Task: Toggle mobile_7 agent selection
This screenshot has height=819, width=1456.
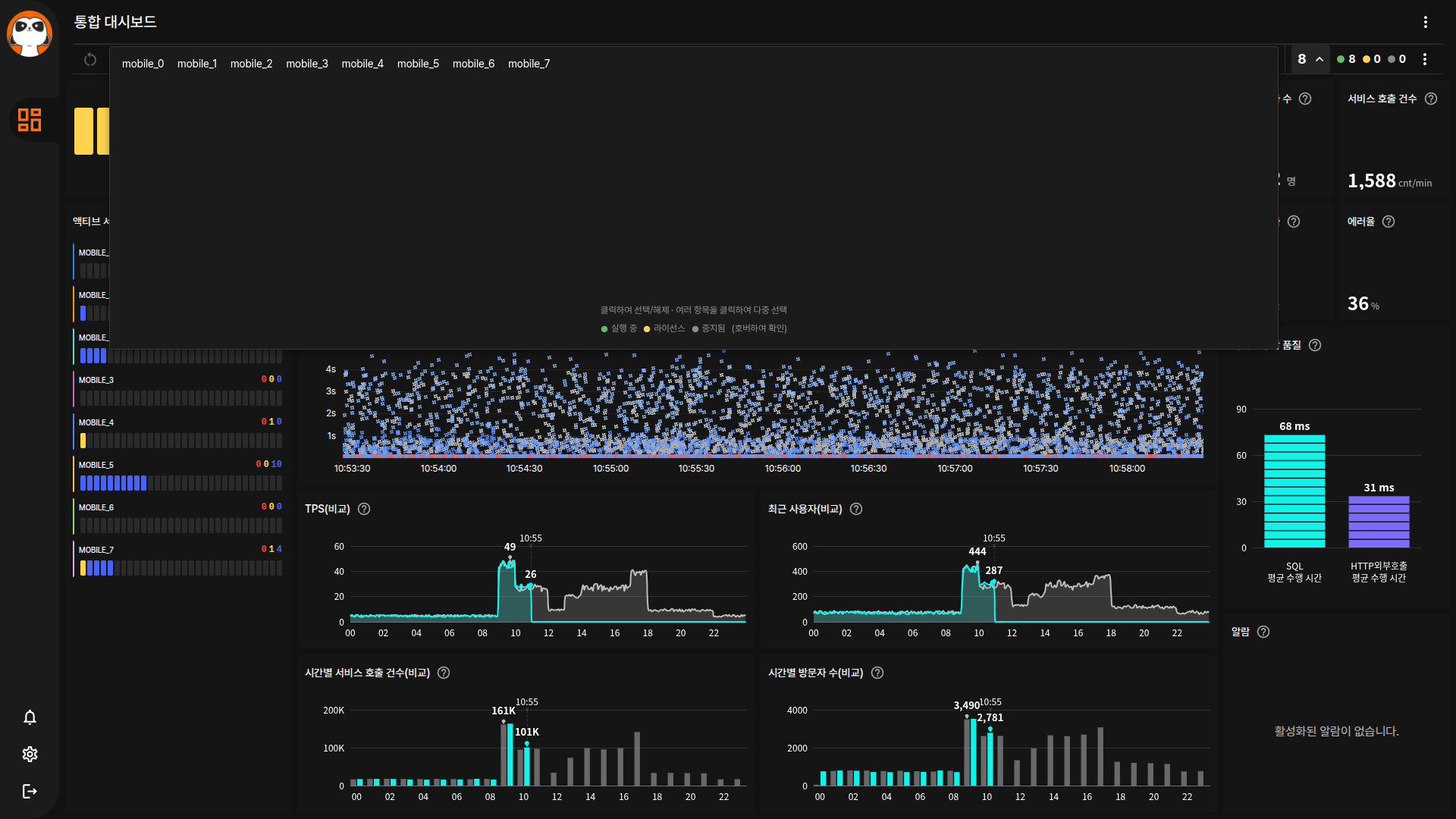Action: [529, 64]
